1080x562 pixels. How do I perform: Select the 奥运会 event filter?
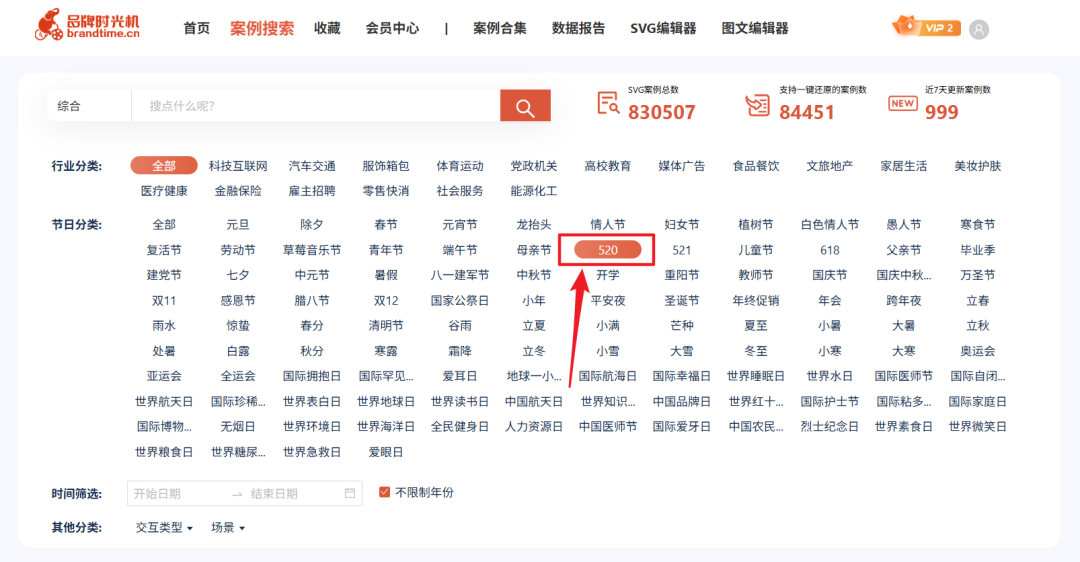point(977,351)
